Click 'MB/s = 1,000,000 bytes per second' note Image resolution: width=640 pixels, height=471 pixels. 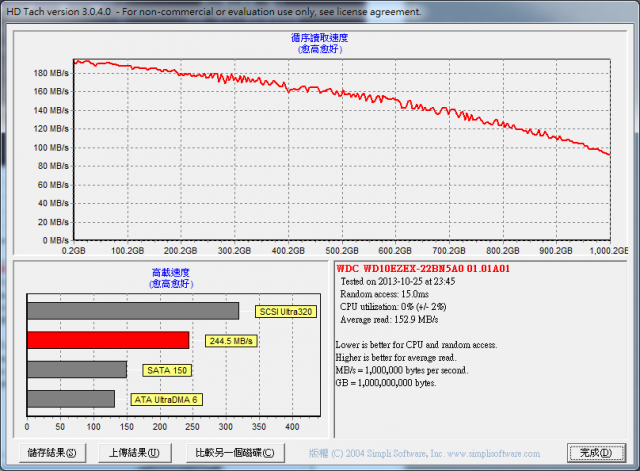[402, 370]
